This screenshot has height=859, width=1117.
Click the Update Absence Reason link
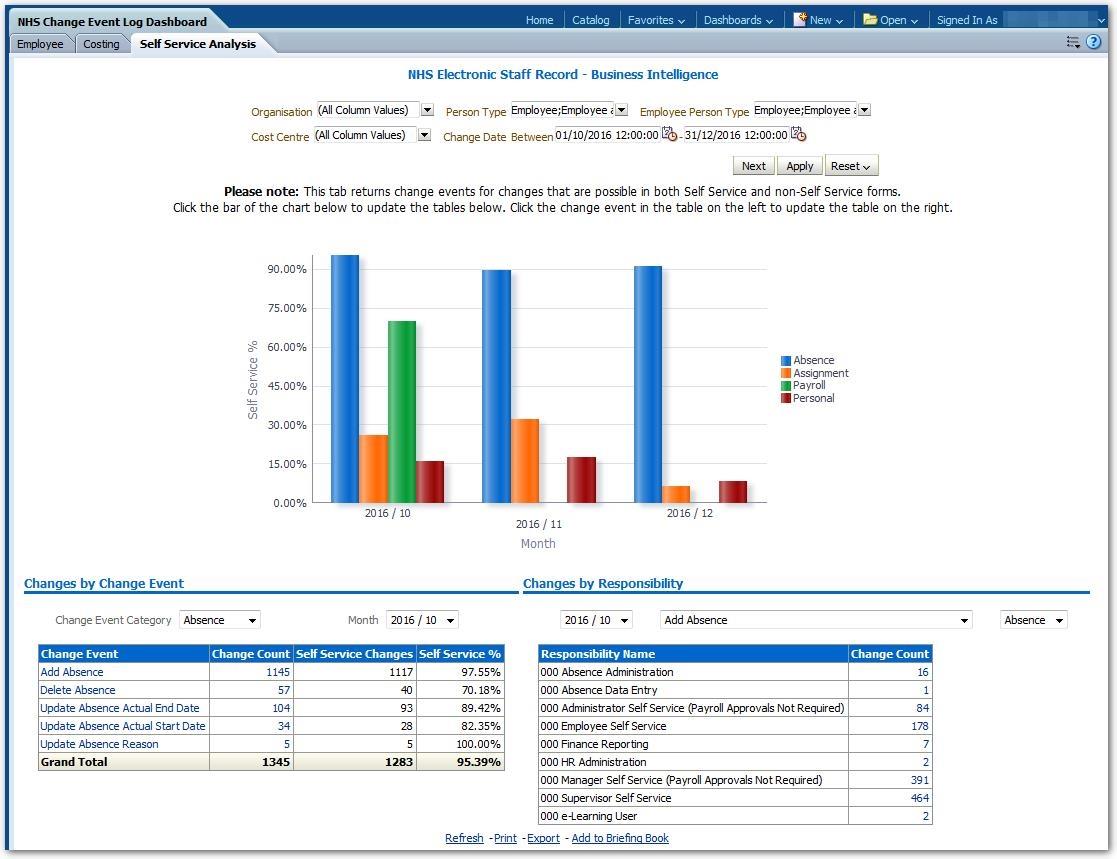click(x=99, y=744)
